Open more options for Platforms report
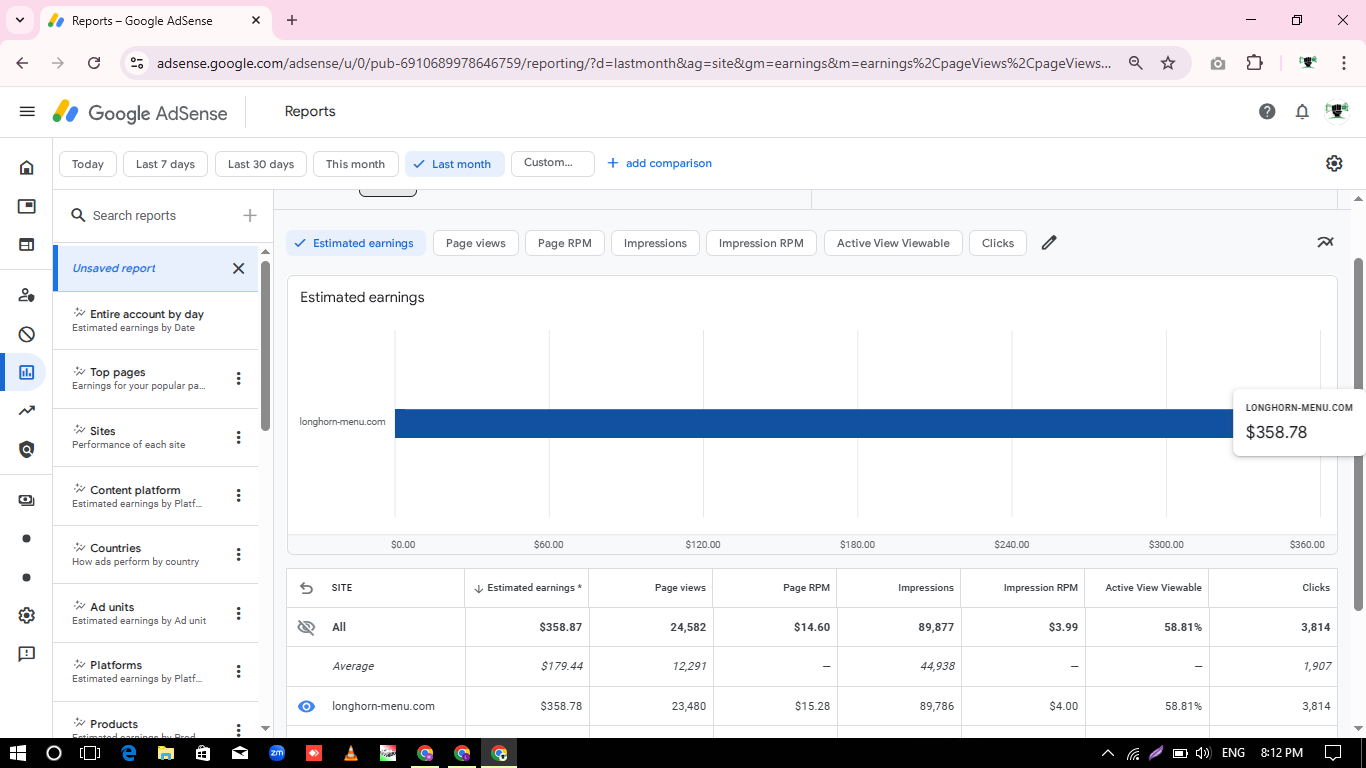The height and width of the screenshot is (768, 1366). pos(238,671)
